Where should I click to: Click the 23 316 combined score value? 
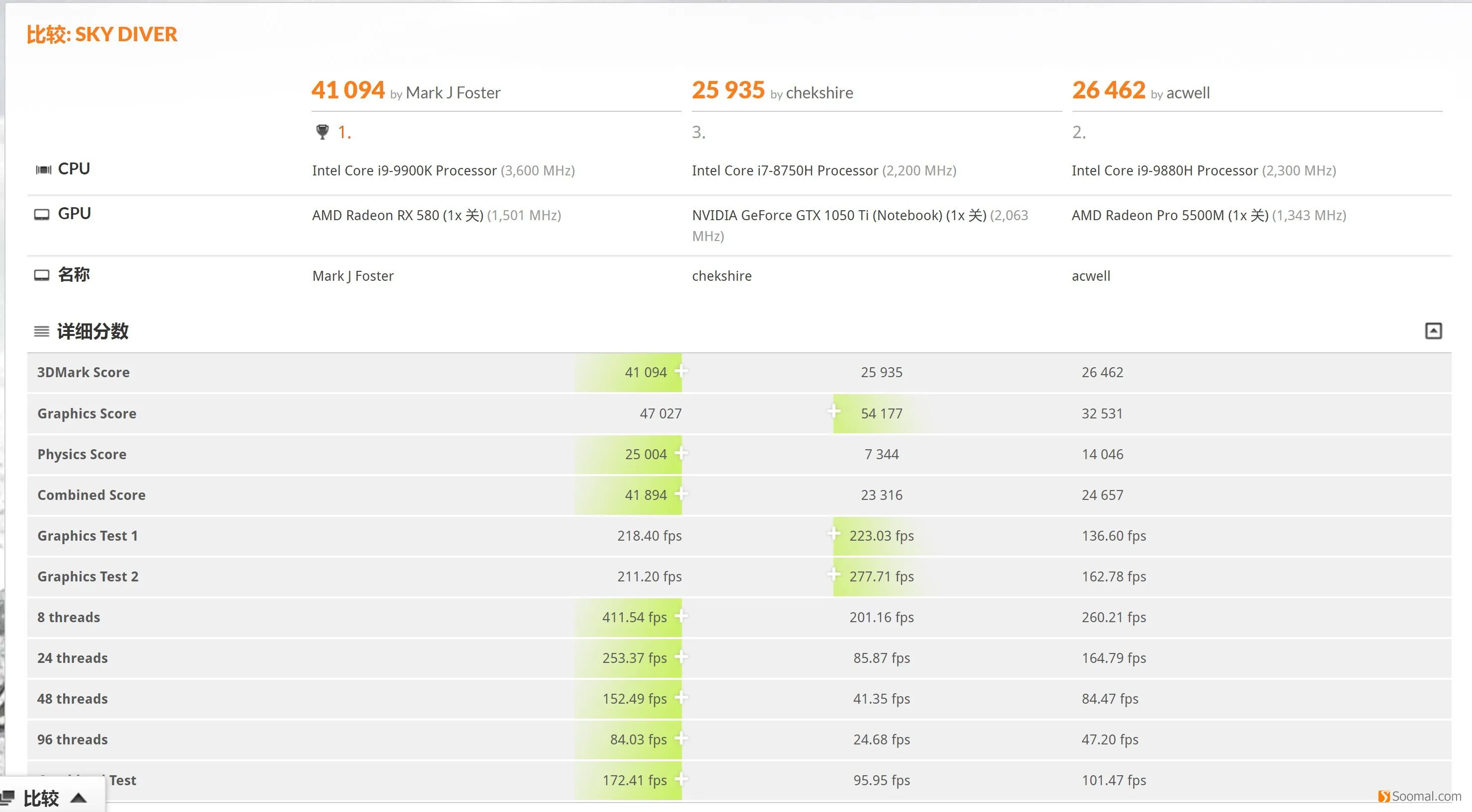[x=882, y=495]
